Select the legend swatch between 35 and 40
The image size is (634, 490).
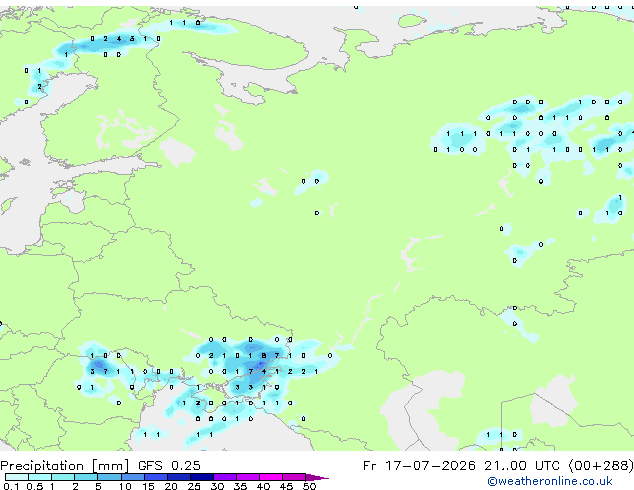(x=248, y=477)
